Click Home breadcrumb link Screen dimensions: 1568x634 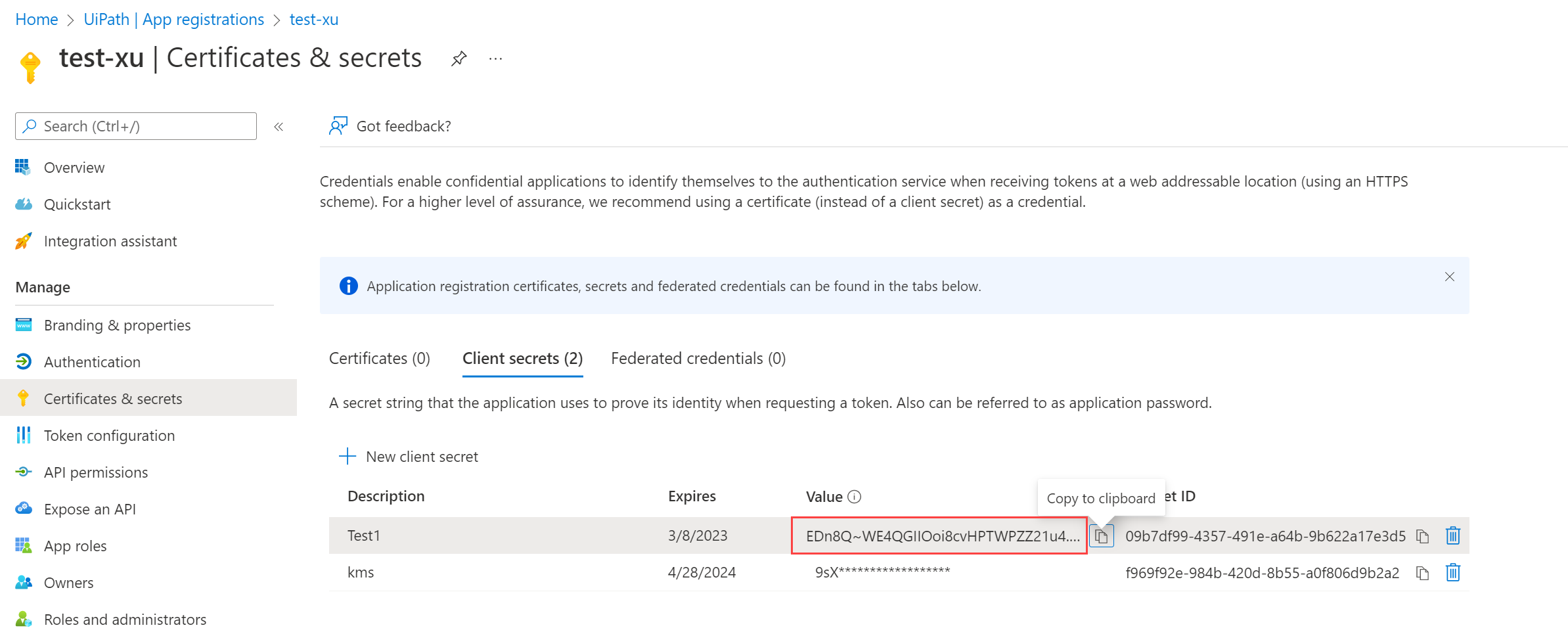[x=37, y=20]
